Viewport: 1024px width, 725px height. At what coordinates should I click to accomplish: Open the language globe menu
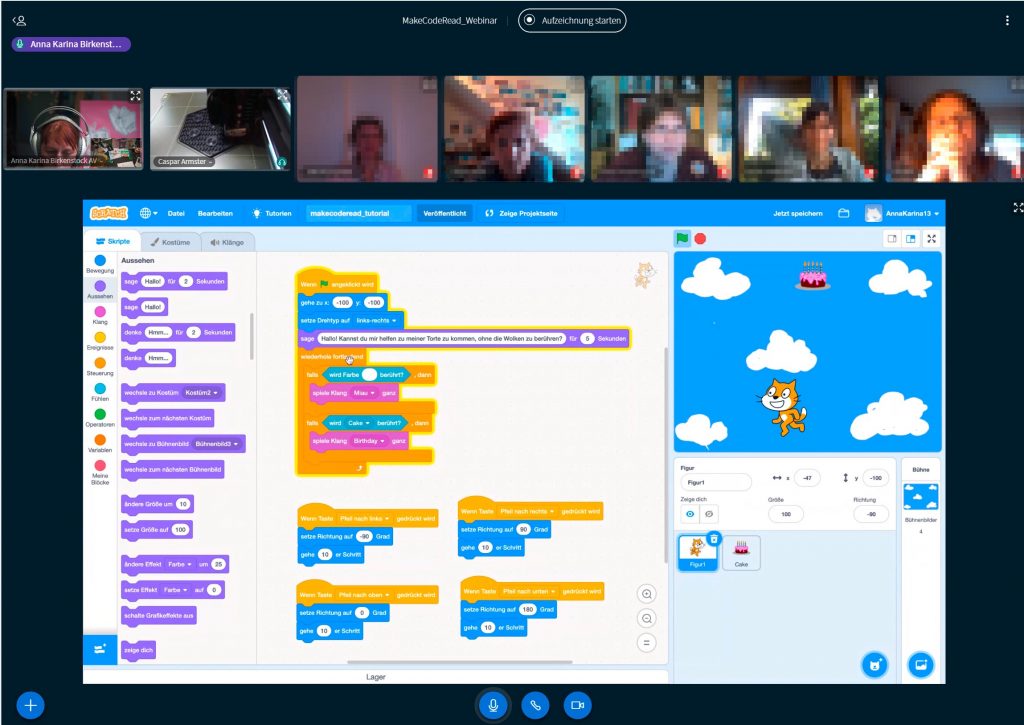[148, 213]
